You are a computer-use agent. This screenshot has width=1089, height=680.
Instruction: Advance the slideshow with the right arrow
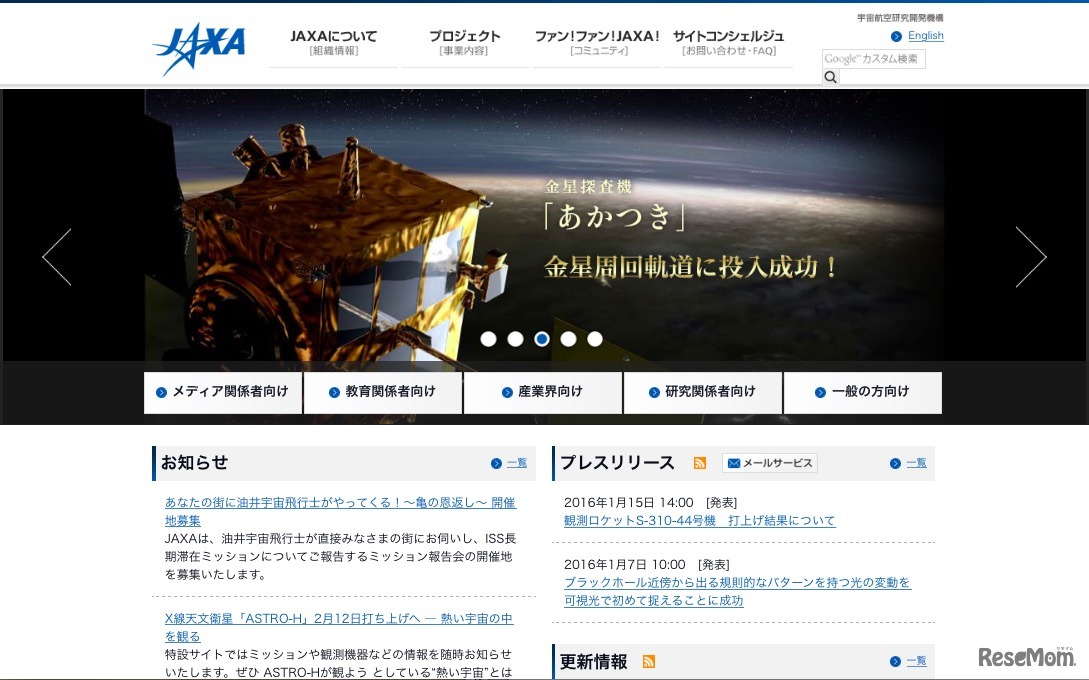pyautogui.click(x=1031, y=256)
